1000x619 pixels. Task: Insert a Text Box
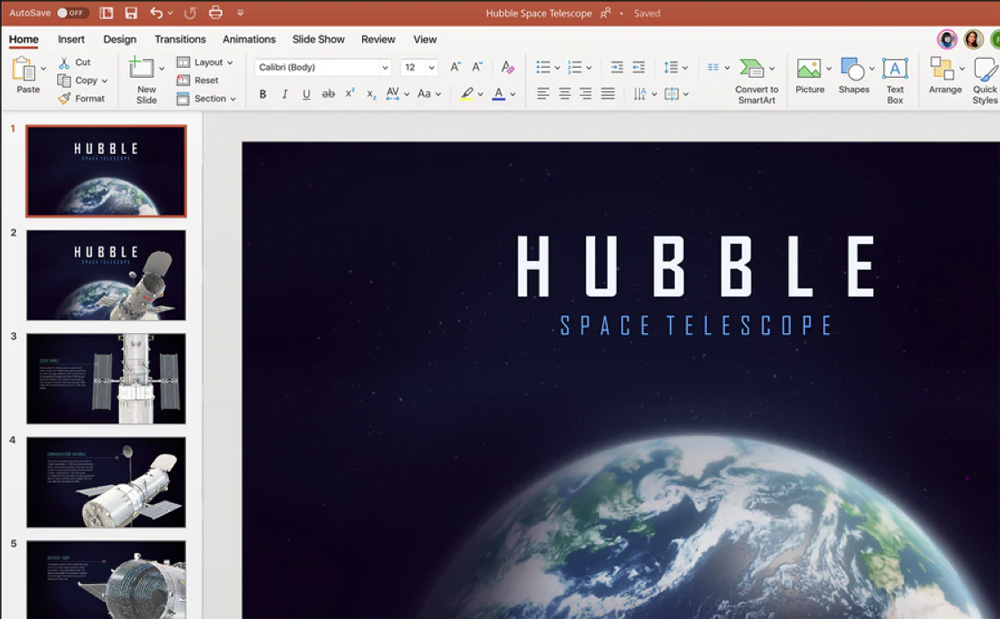(895, 80)
